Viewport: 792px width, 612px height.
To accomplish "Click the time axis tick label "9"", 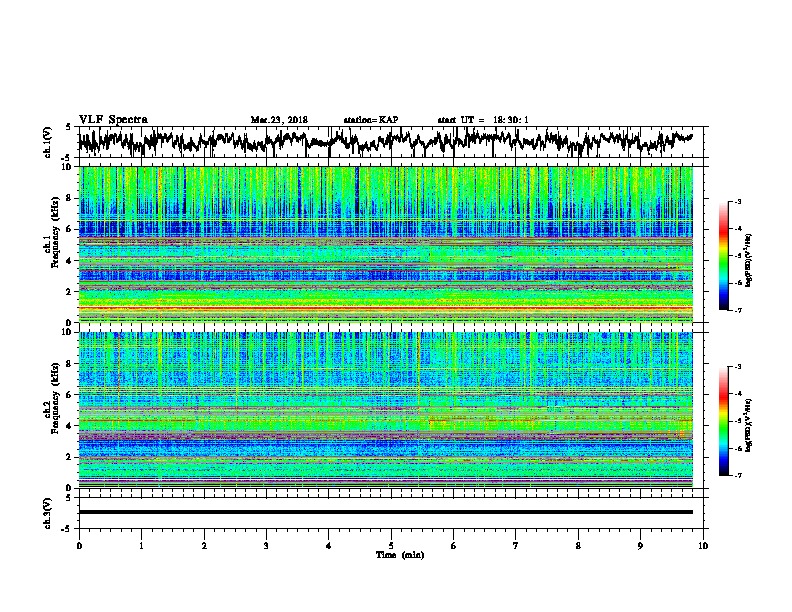I will pyautogui.click(x=640, y=546).
